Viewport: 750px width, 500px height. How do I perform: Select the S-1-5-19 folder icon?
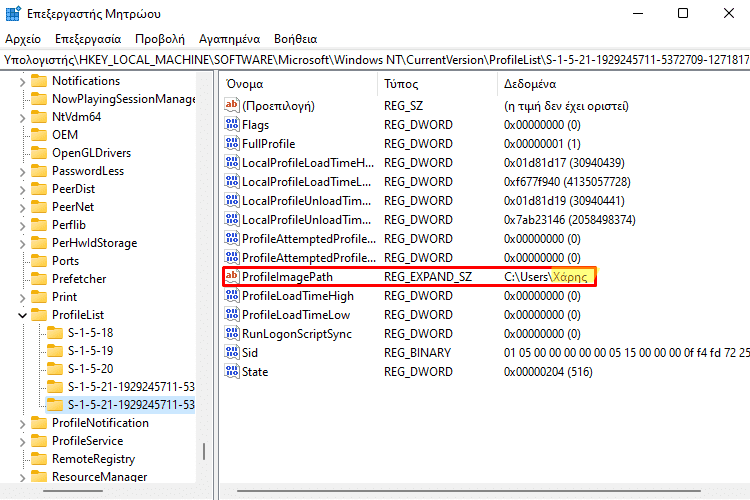point(55,351)
